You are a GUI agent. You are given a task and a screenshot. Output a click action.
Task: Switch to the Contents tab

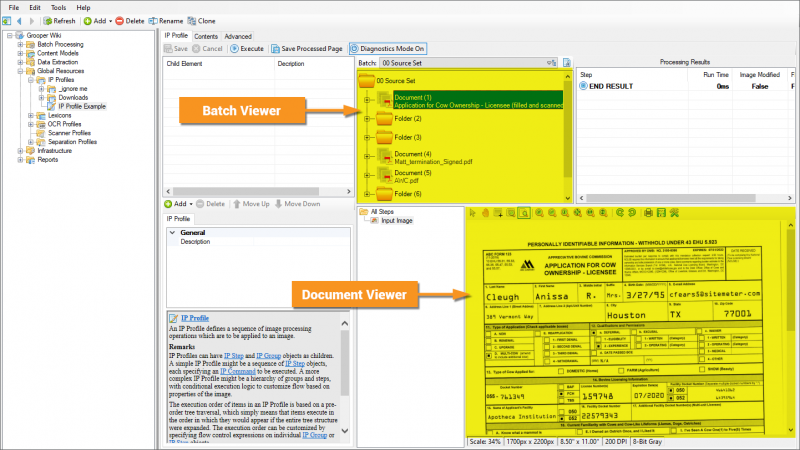(x=206, y=36)
